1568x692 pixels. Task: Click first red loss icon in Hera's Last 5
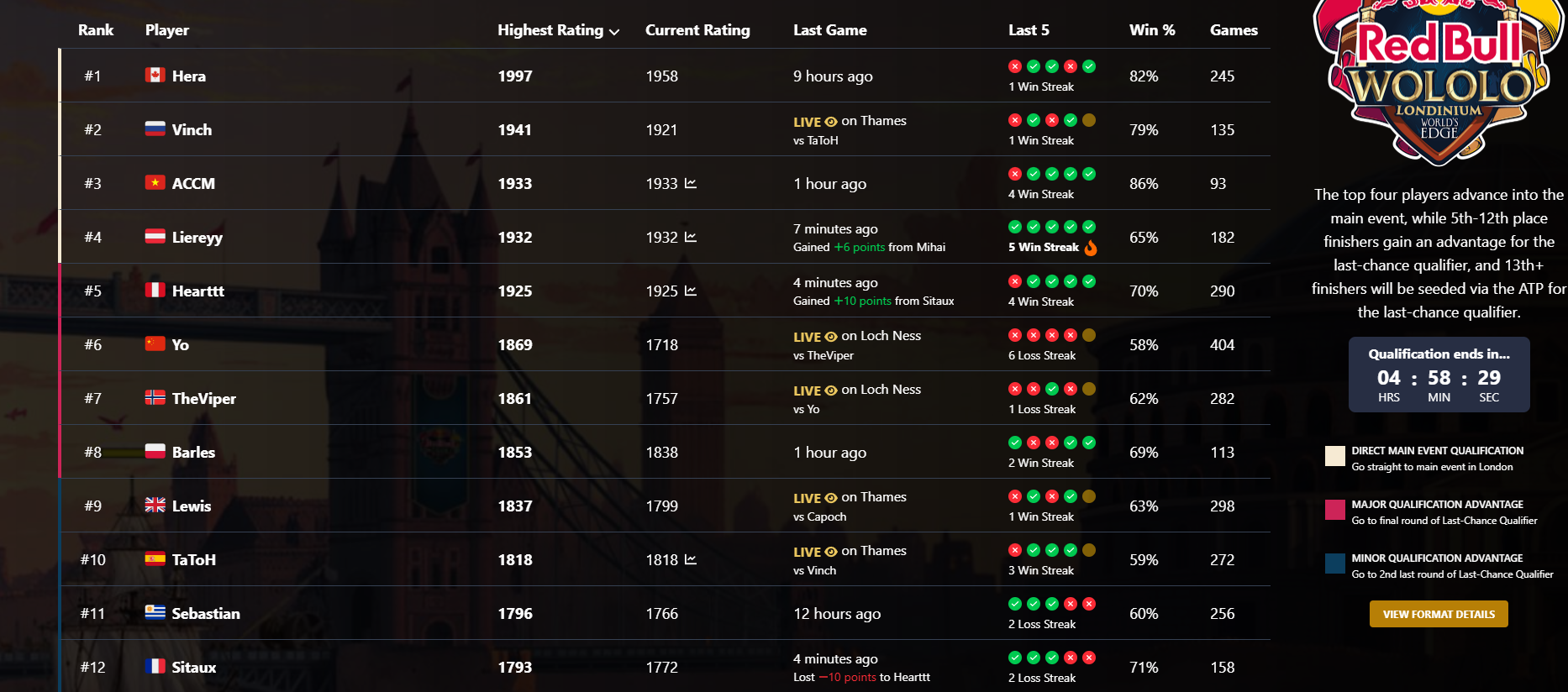(1015, 66)
